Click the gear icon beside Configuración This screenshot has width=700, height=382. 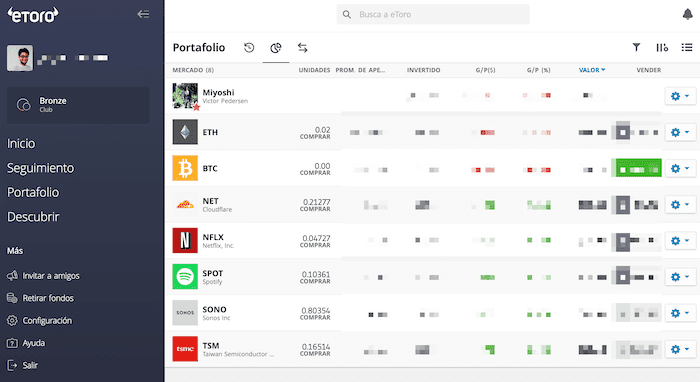(12, 320)
